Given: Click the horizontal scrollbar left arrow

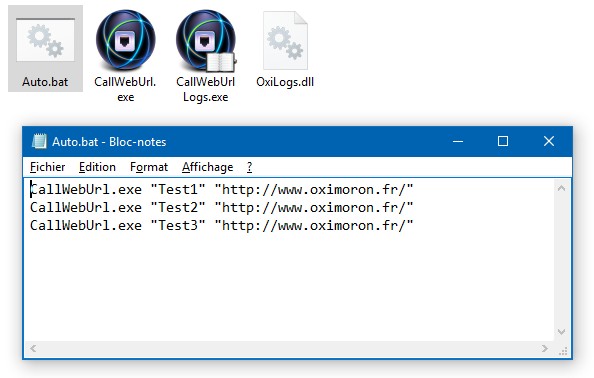Looking at the screenshot, I should pyautogui.click(x=33, y=348).
